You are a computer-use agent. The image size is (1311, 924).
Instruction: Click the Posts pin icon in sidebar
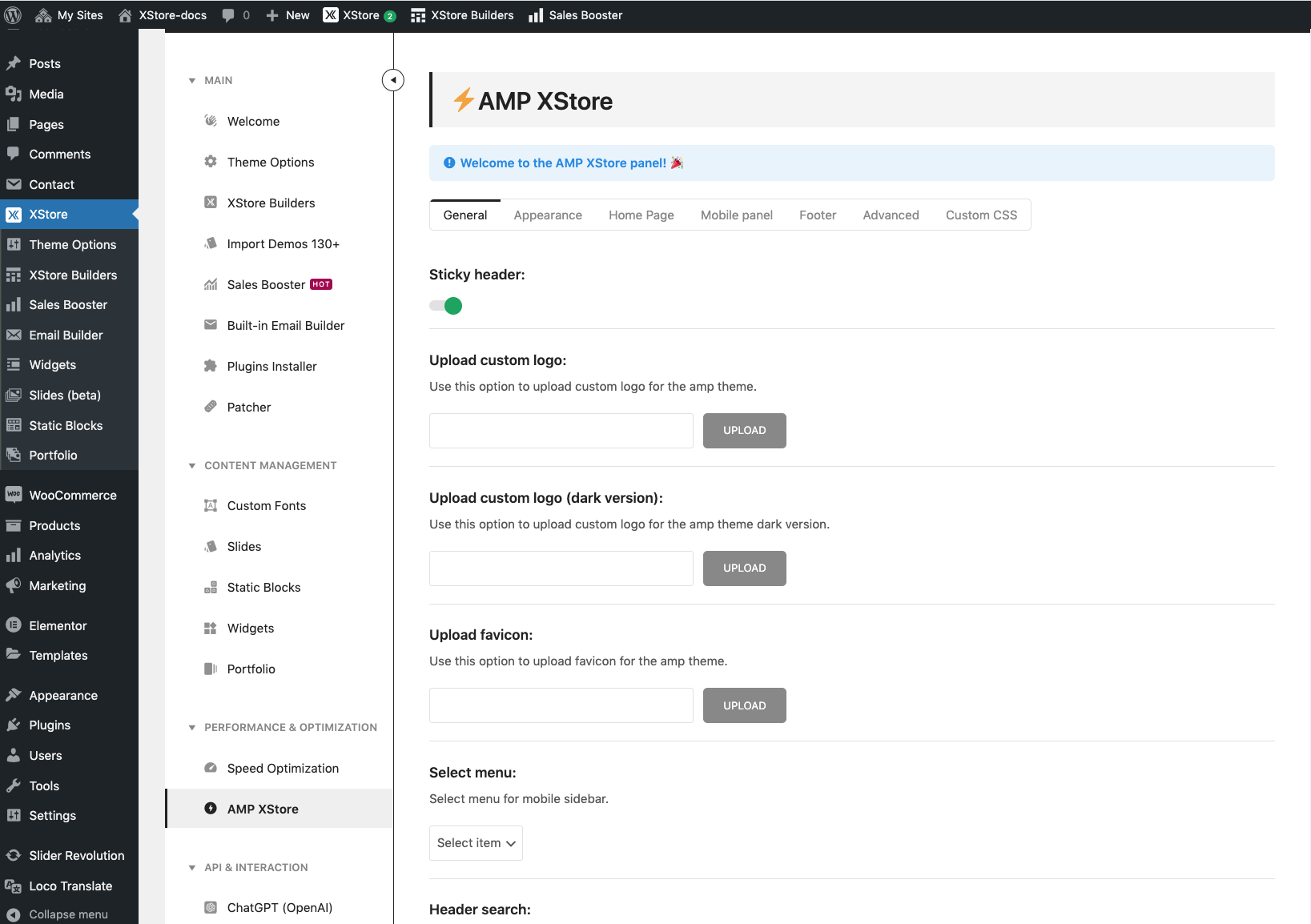(14, 63)
